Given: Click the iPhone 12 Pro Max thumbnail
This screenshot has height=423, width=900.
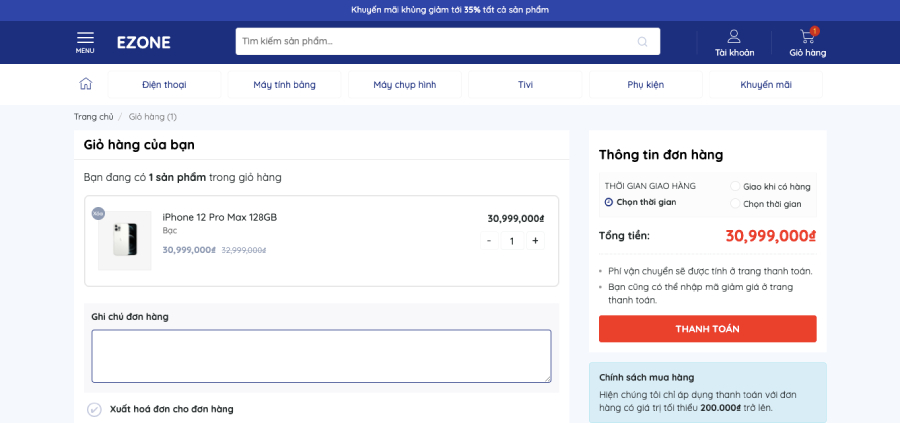Looking at the screenshot, I should pyautogui.click(x=125, y=240).
